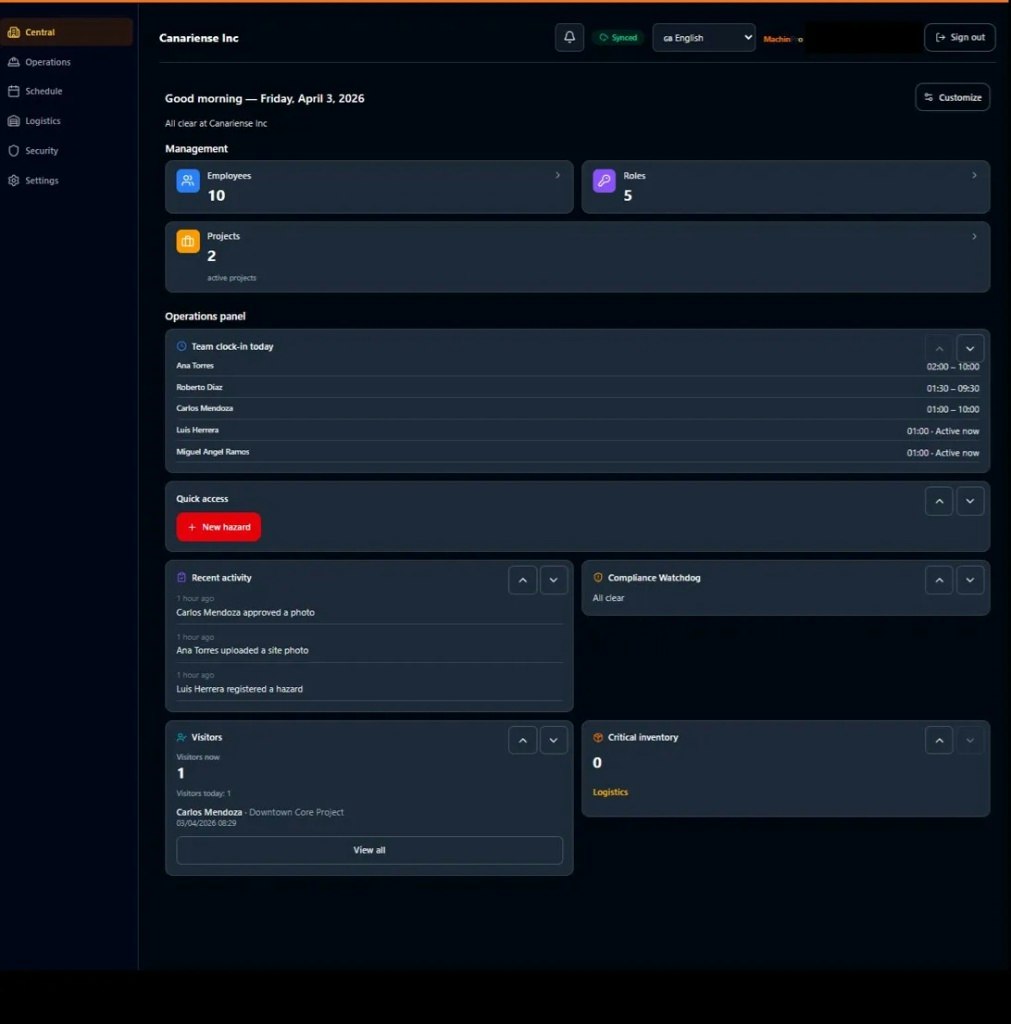Viewport: 1011px width, 1024px height.
Task: Move Compliance Watchdog panel down
Action: point(970,580)
